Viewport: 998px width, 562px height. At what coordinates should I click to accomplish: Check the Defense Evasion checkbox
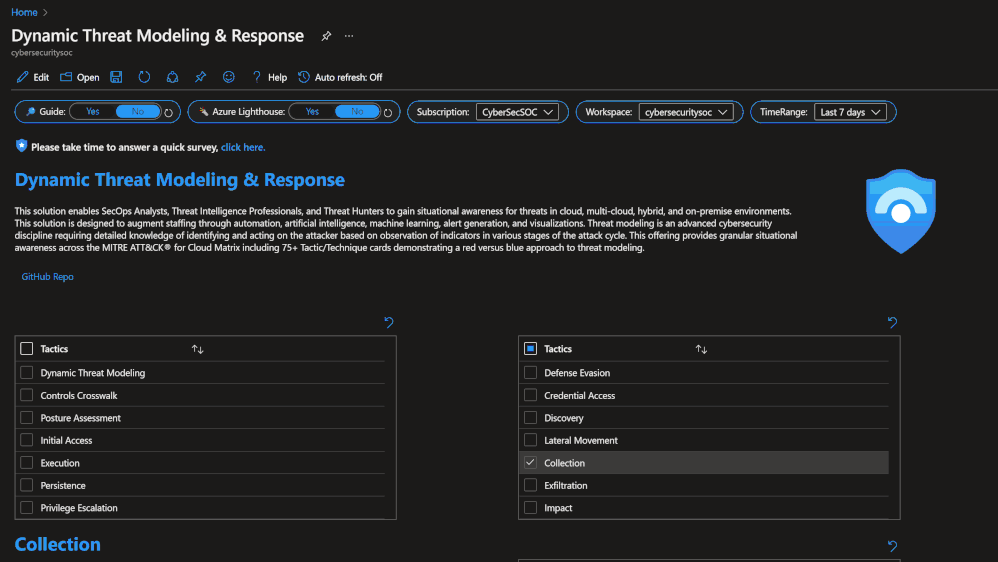[530, 372]
